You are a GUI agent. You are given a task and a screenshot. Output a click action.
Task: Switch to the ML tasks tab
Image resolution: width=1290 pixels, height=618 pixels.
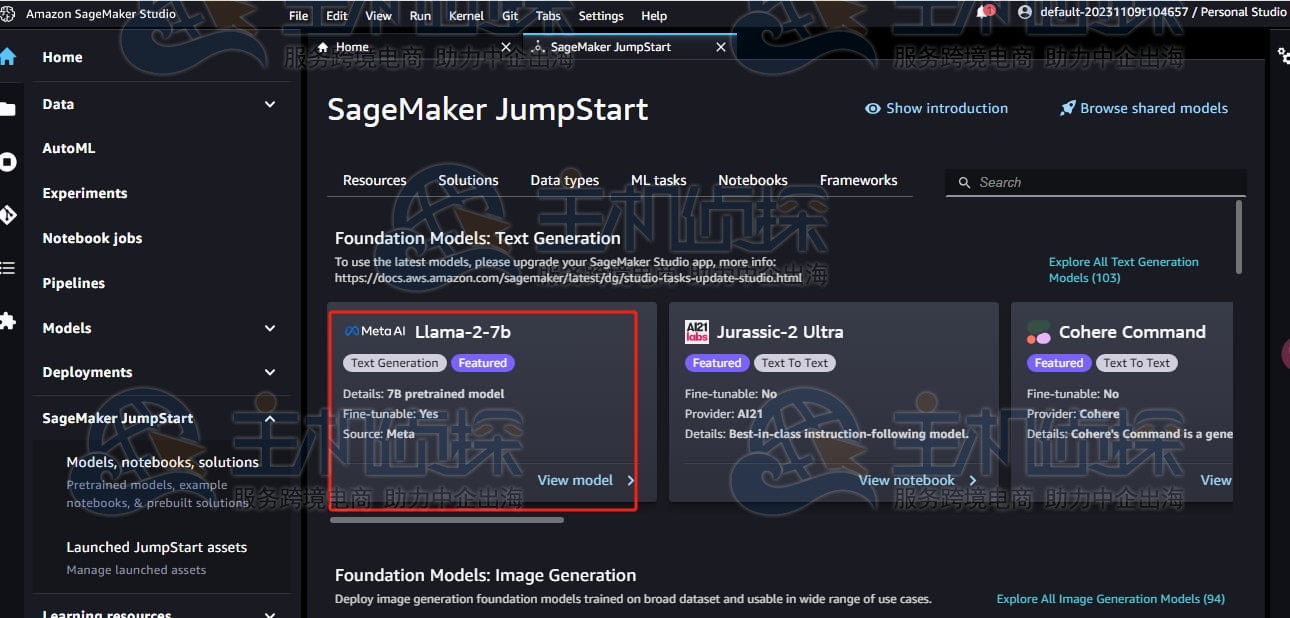[658, 181]
